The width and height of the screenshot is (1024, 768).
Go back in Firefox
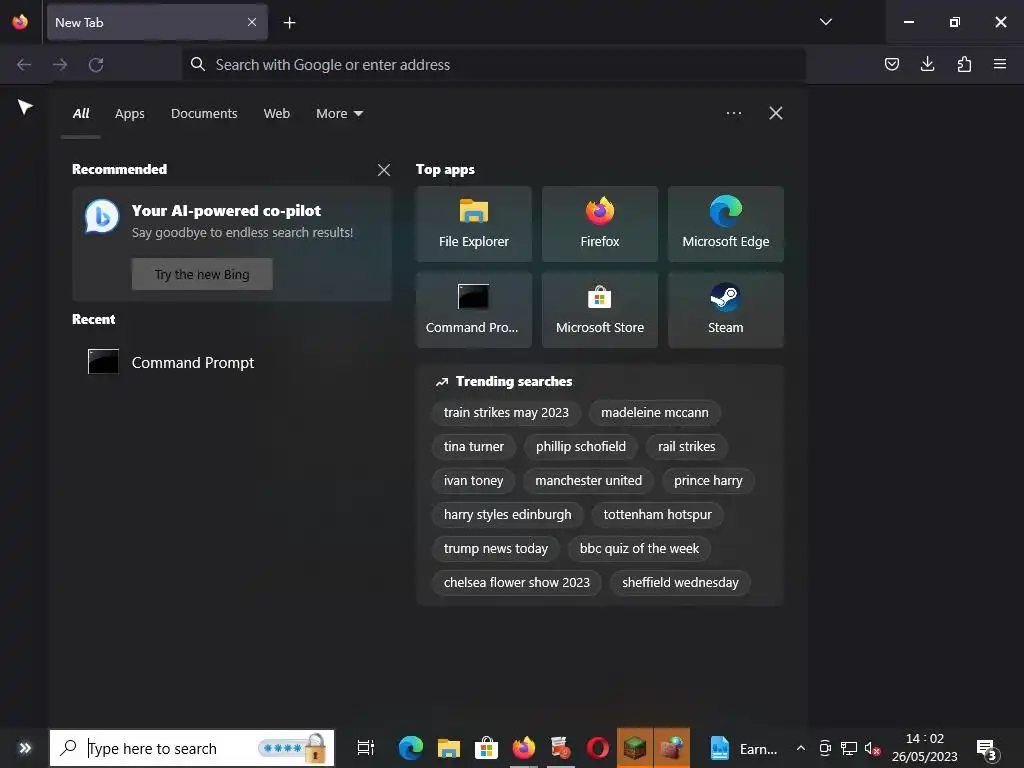click(24, 65)
